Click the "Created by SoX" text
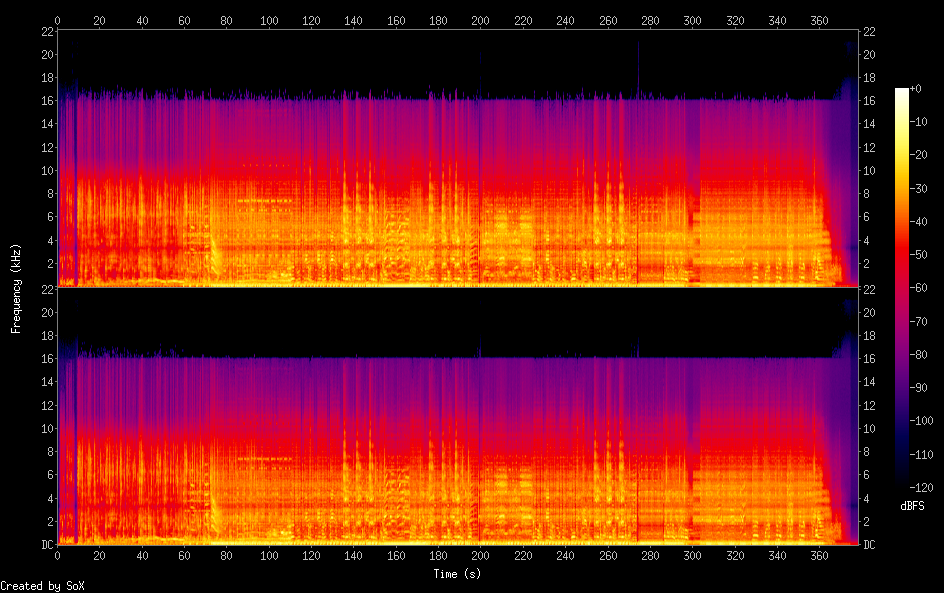 tap(42, 585)
